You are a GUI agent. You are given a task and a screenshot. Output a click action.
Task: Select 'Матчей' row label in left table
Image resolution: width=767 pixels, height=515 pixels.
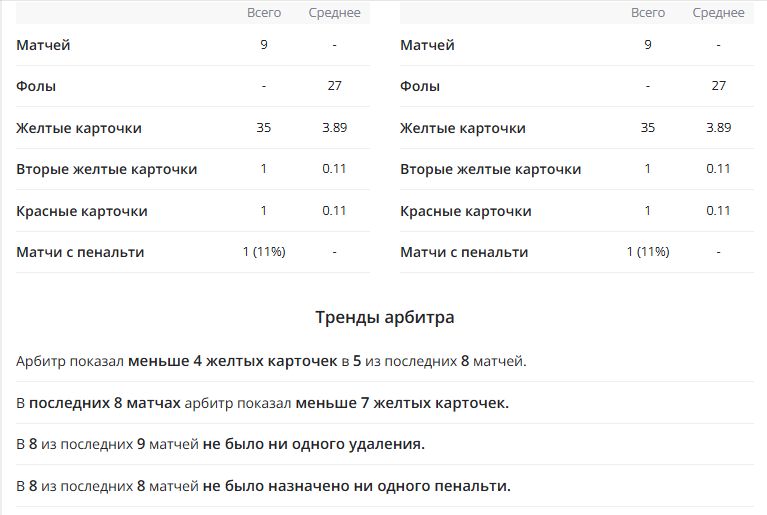(44, 45)
